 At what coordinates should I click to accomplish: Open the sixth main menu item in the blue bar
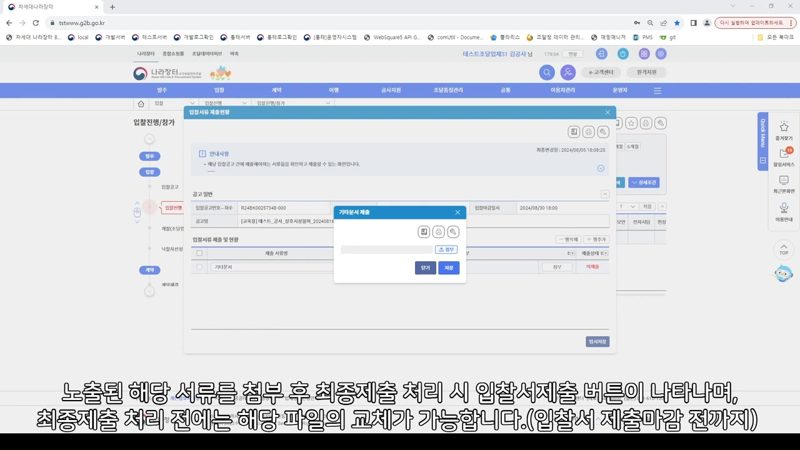pyautogui.click(x=448, y=90)
